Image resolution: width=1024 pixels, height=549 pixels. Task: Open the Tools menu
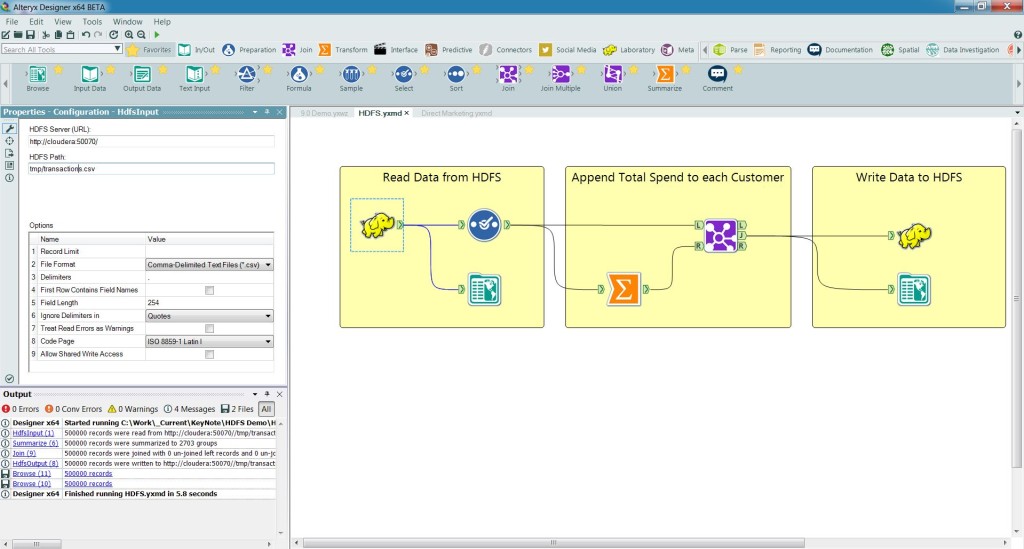point(92,22)
